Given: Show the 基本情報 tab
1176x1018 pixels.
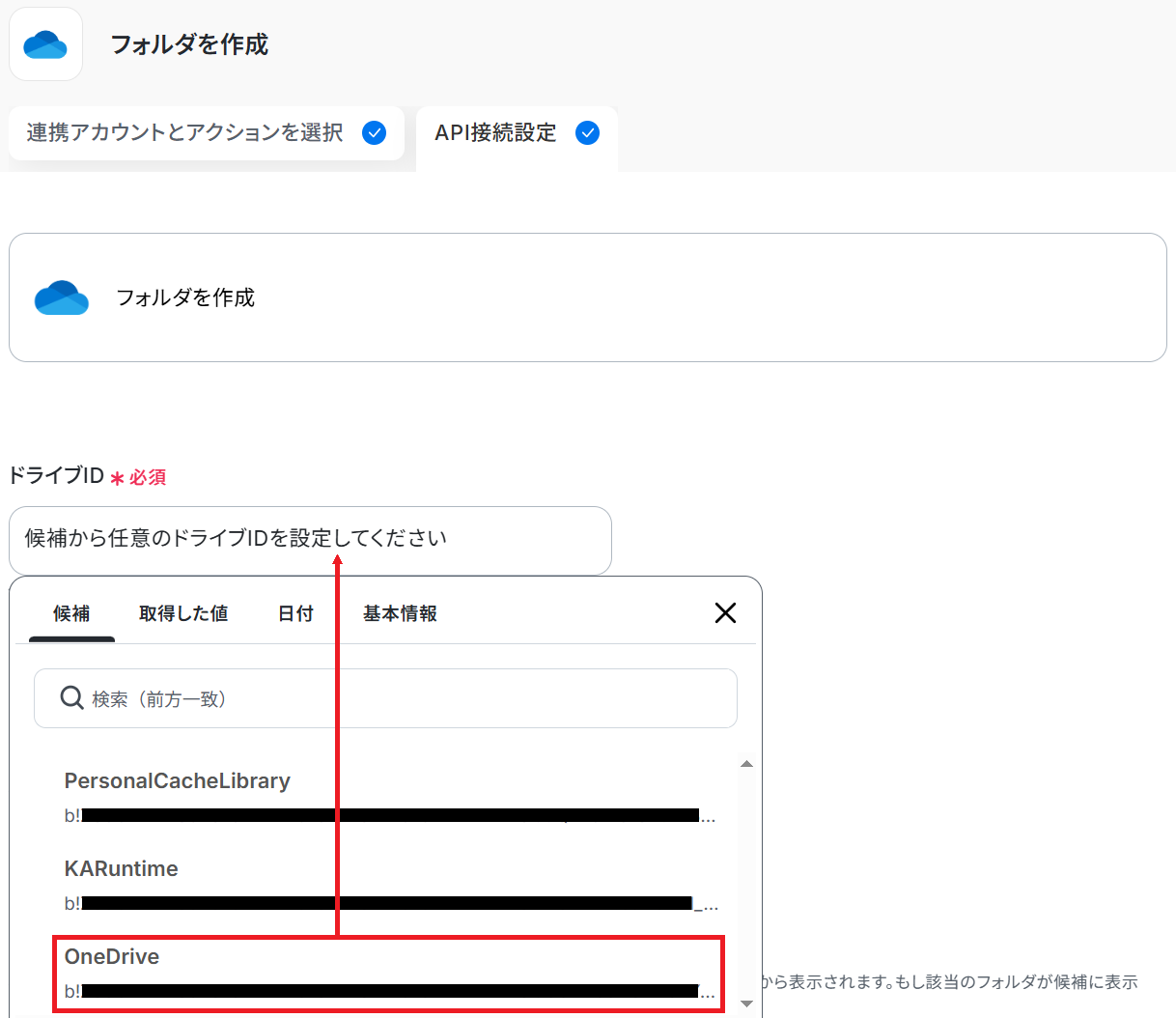Looking at the screenshot, I should (400, 613).
